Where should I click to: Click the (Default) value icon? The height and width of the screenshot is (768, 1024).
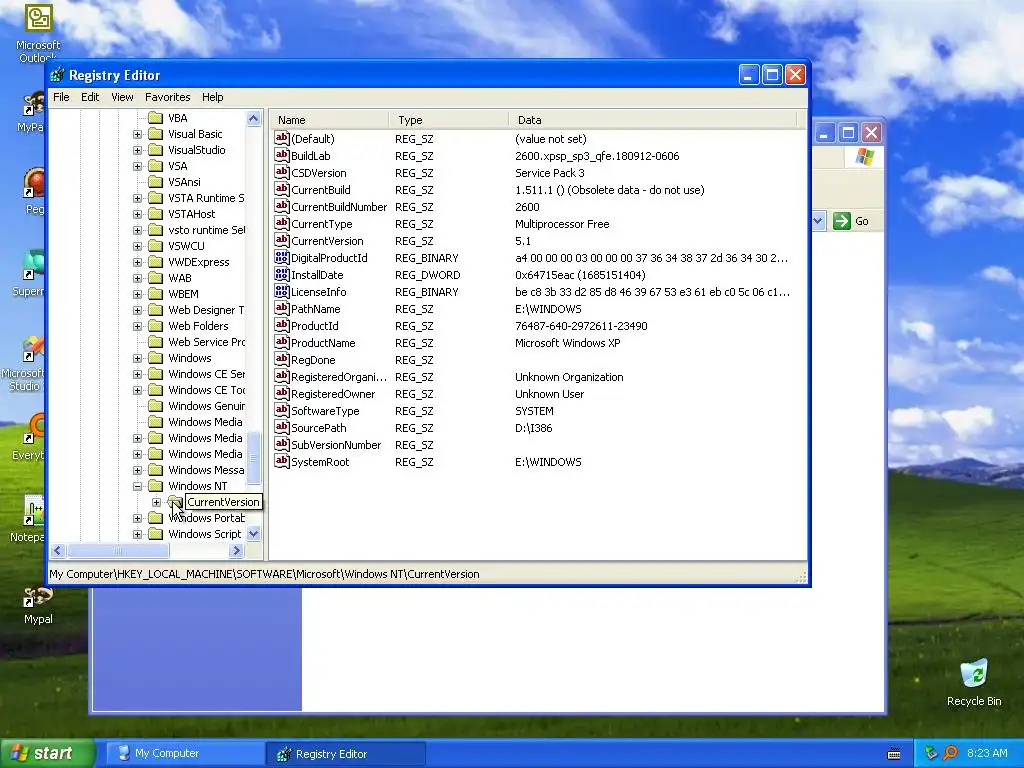pyautogui.click(x=281, y=138)
